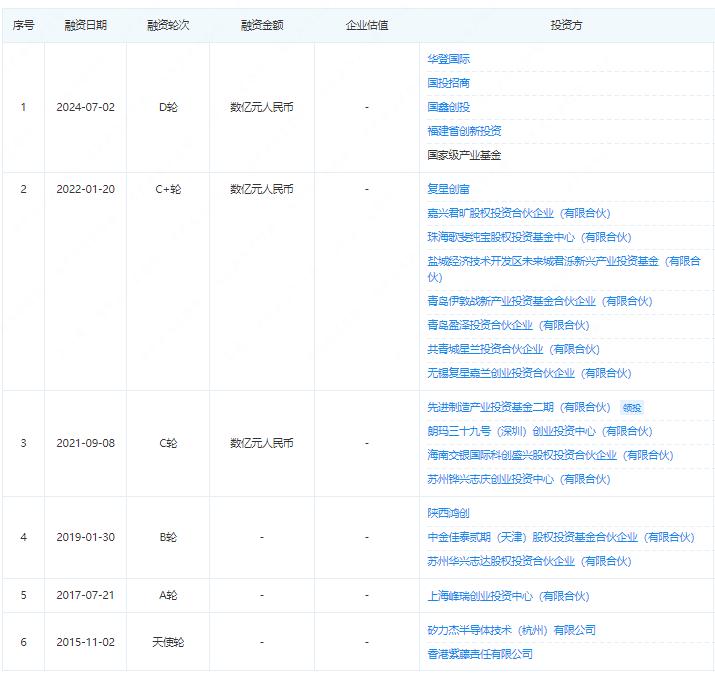Click the 融资日期 column header
The image size is (715, 678).
85,25
